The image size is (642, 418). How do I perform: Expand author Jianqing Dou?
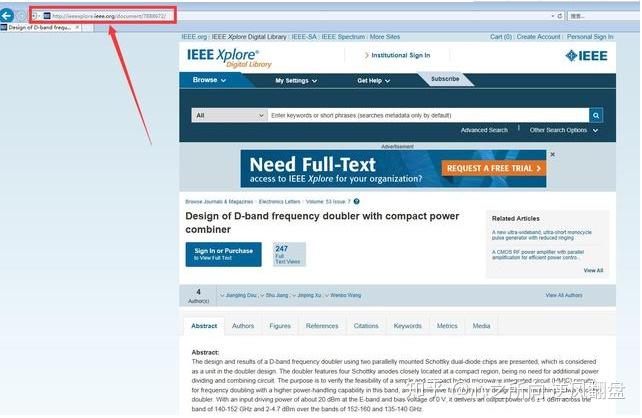(238, 295)
